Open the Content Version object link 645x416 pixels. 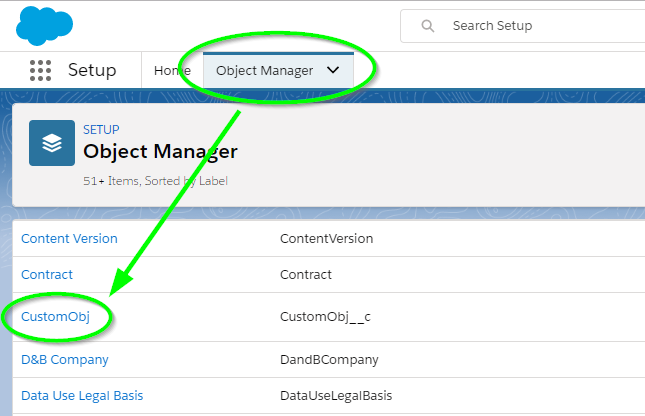tap(69, 239)
